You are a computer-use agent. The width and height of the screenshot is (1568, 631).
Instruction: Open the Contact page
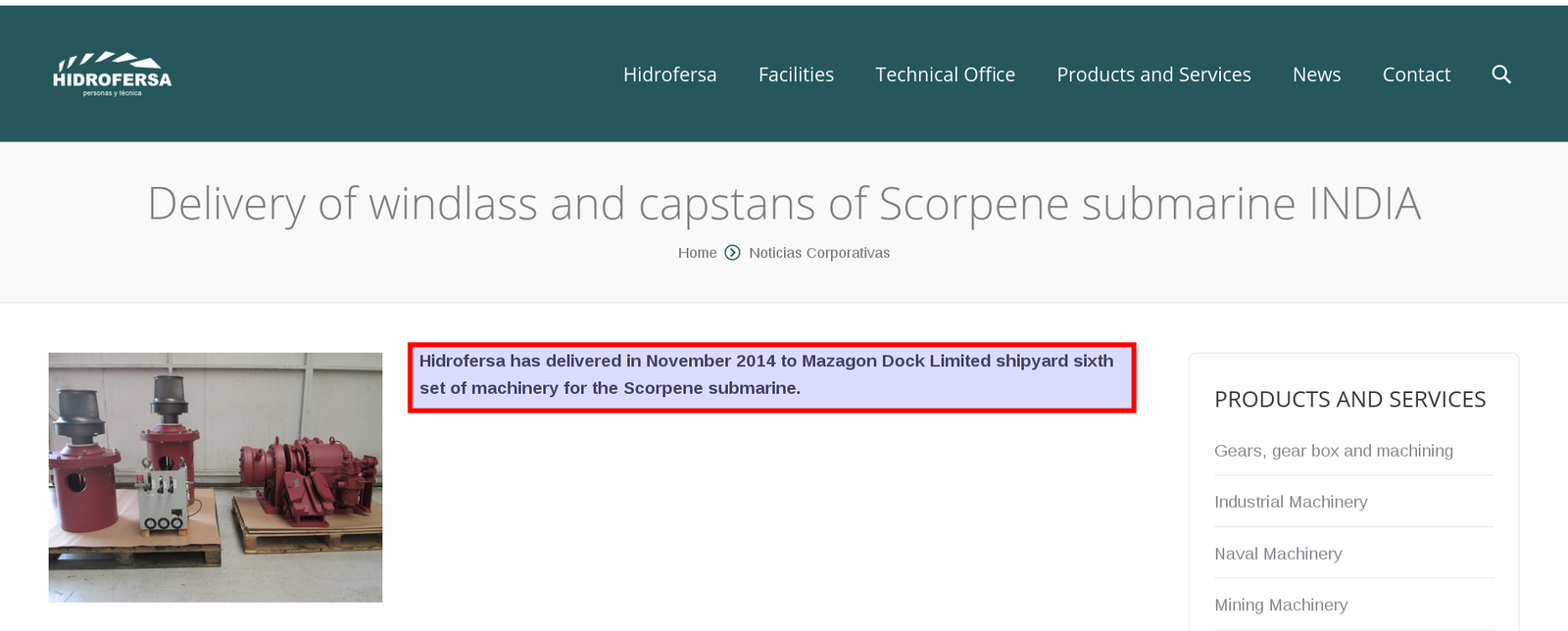(1416, 74)
